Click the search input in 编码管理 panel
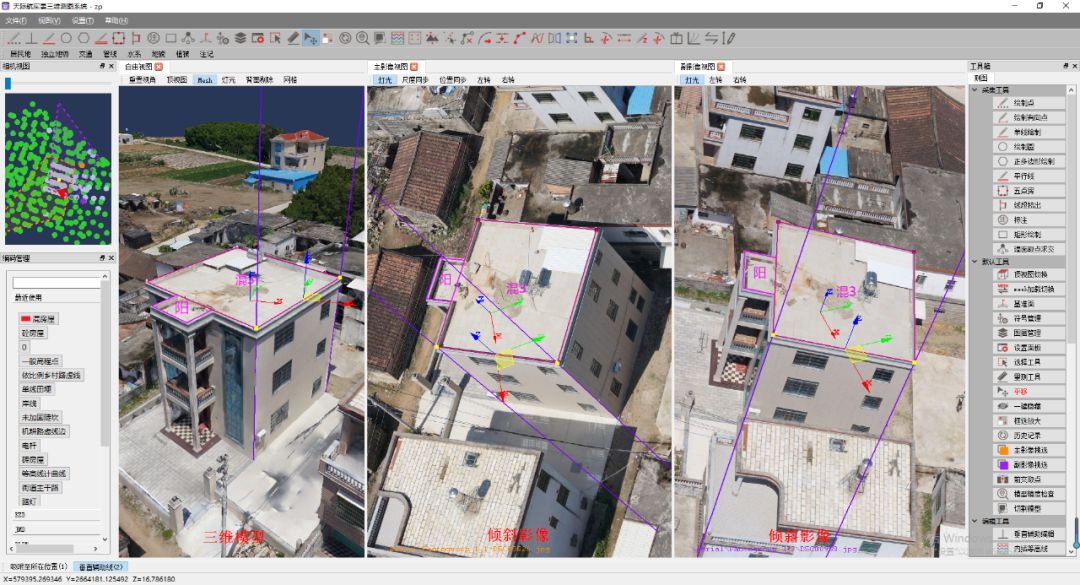Screen dimensions: 1080x585 tap(56, 283)
